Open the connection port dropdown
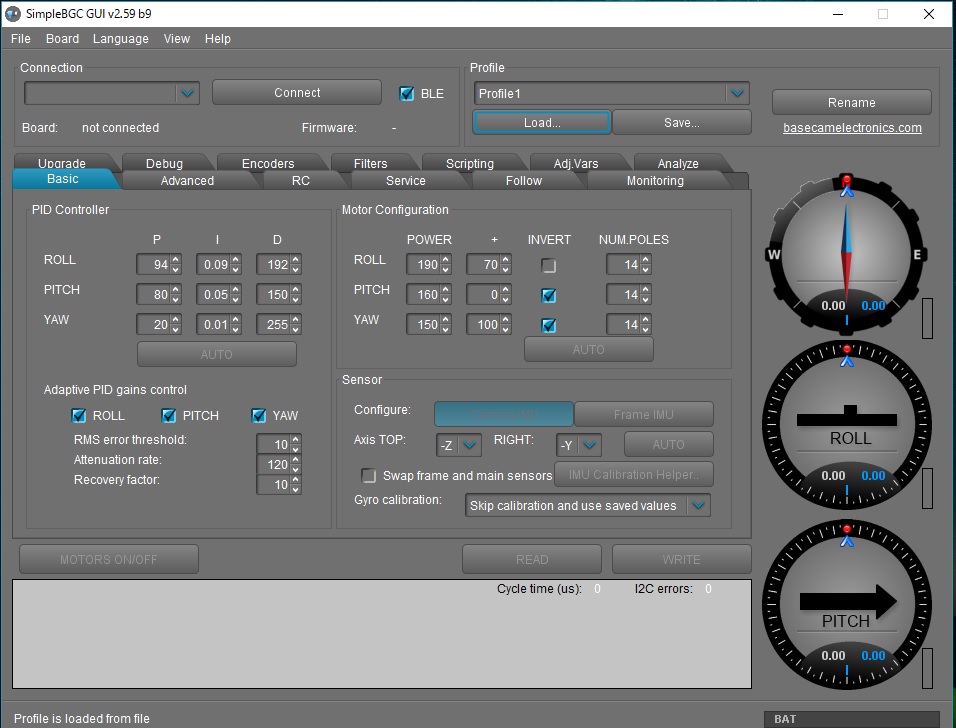The width and height of the screenshot is (956, 728). click(187, 93)
